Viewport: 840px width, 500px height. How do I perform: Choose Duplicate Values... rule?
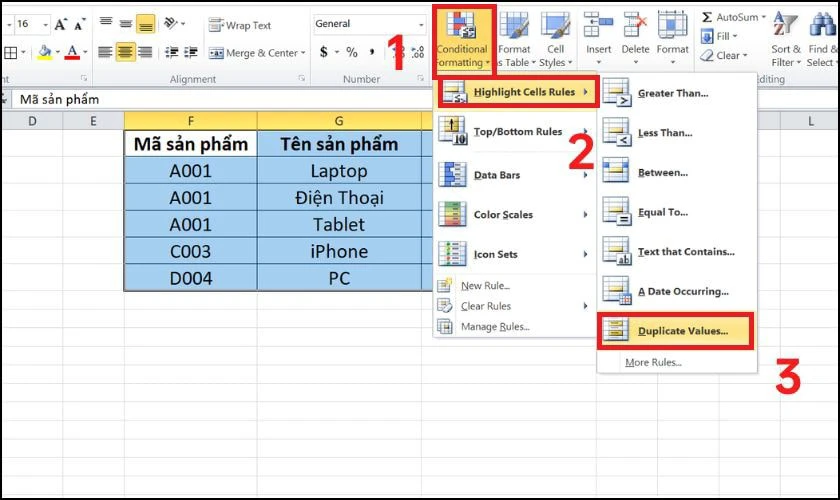[676, 331]
